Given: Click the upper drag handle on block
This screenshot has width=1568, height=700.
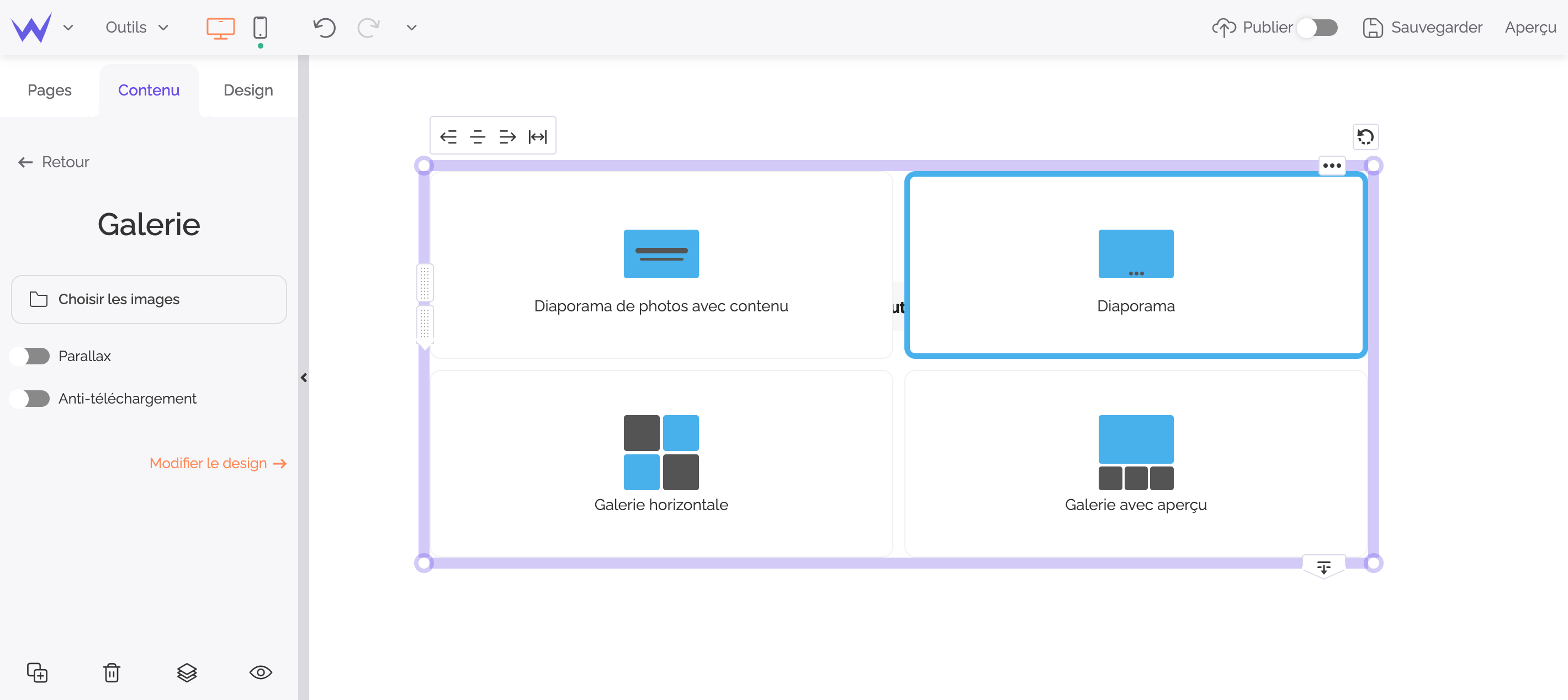Looking at the screenshot, I should 425,283.
